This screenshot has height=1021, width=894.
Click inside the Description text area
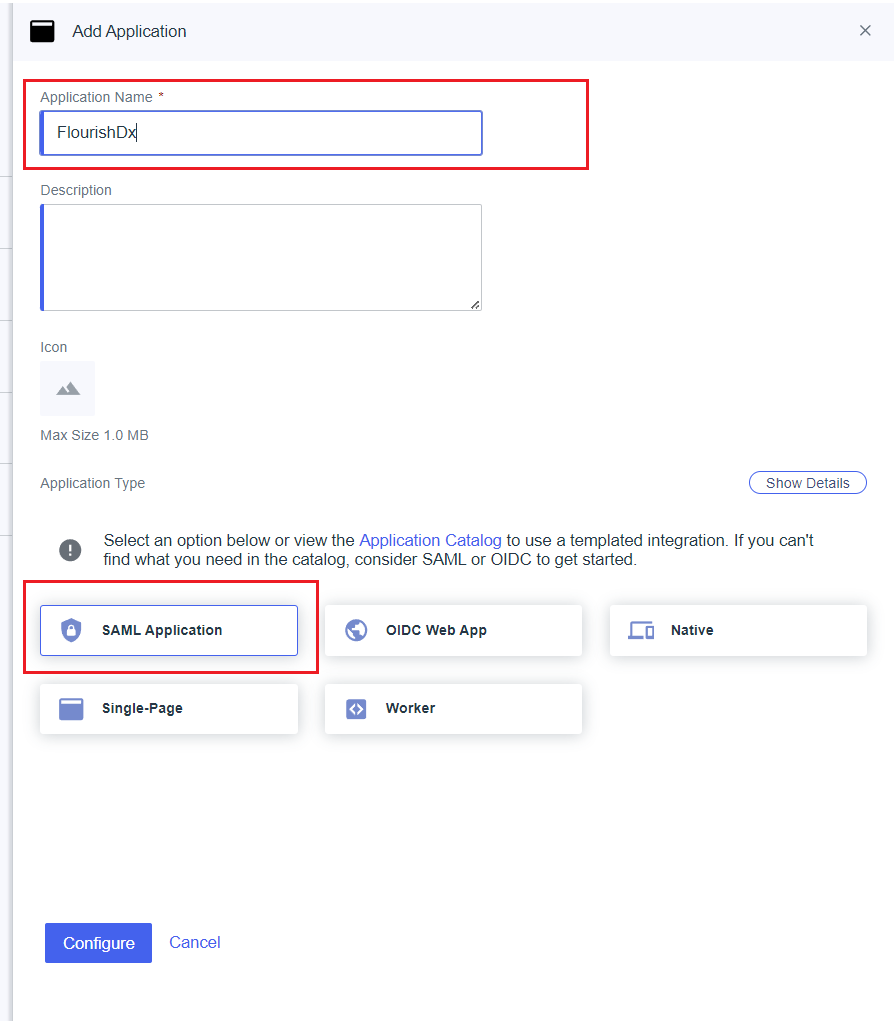[x=261, y=257]
